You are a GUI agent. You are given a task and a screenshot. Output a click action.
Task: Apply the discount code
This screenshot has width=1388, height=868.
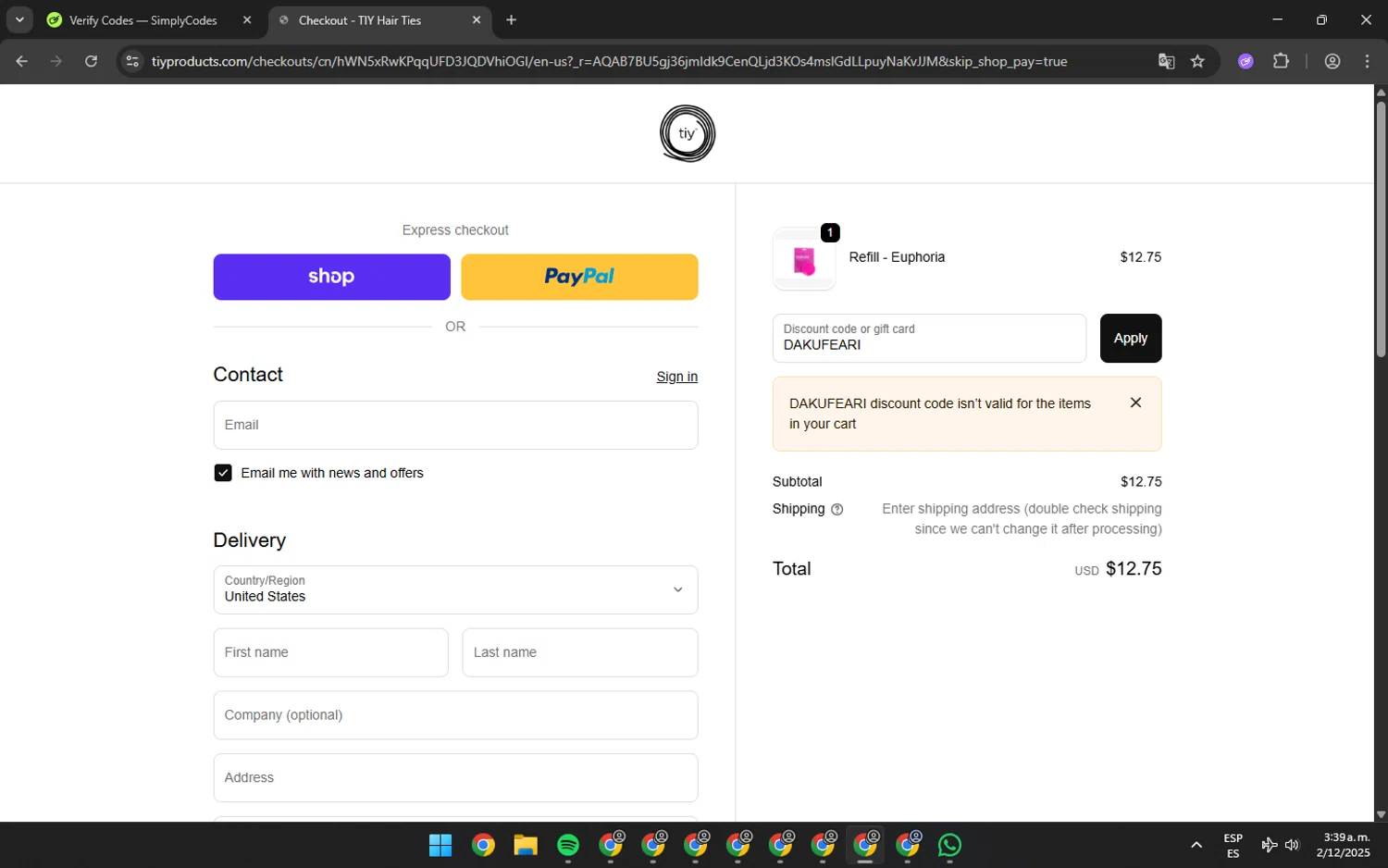pyautogui.click(x=1130, y=339)
